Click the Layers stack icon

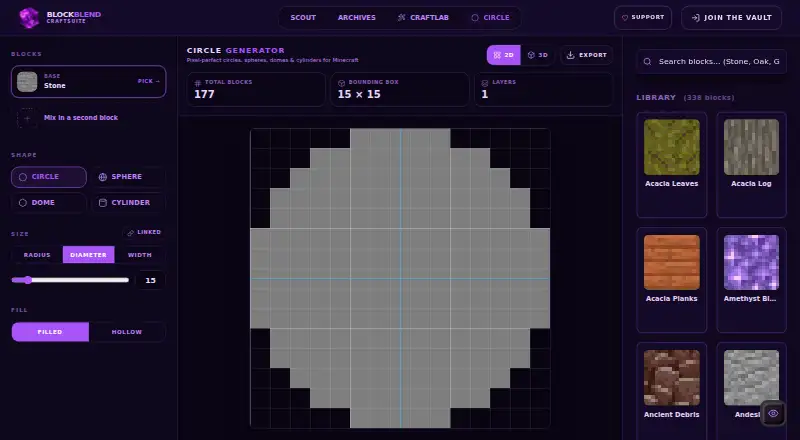485,83
